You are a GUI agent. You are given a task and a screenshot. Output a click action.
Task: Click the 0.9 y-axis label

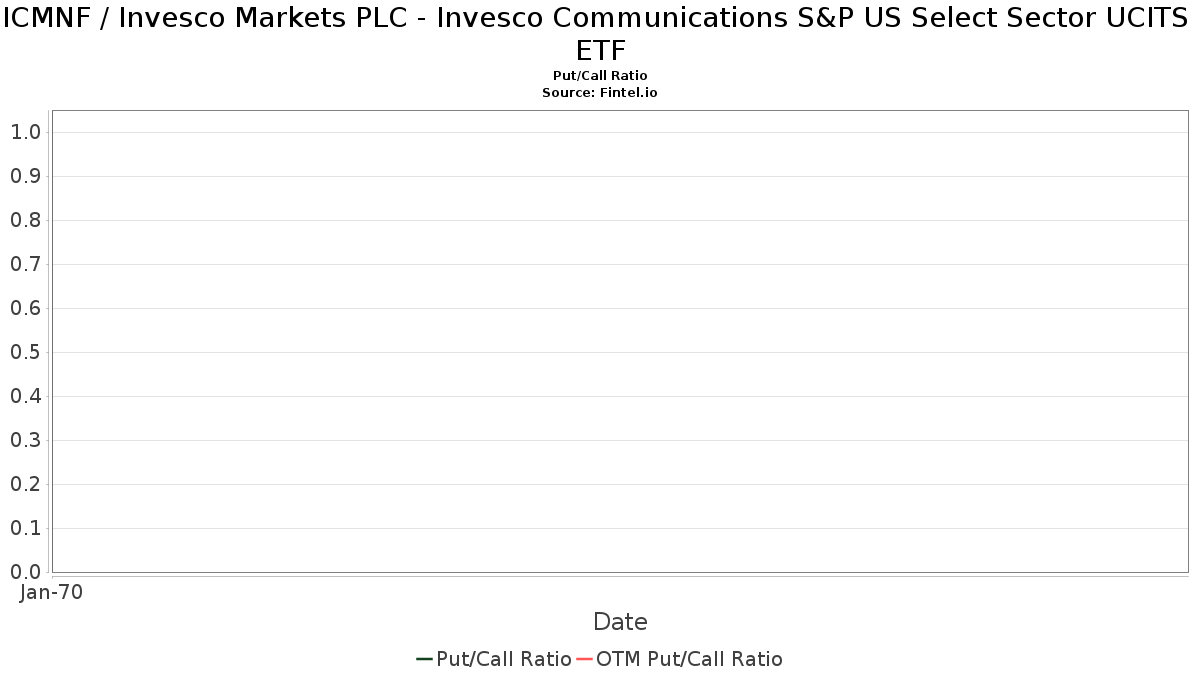point(25,176)
